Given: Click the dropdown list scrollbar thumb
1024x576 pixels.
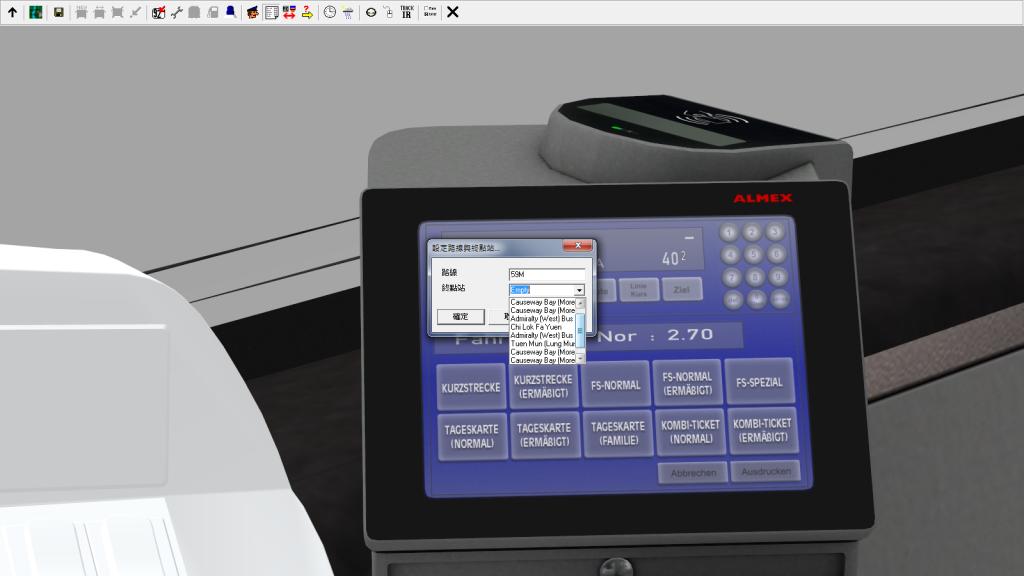Looking at the screenshot, I should click(x=580, y=330).
